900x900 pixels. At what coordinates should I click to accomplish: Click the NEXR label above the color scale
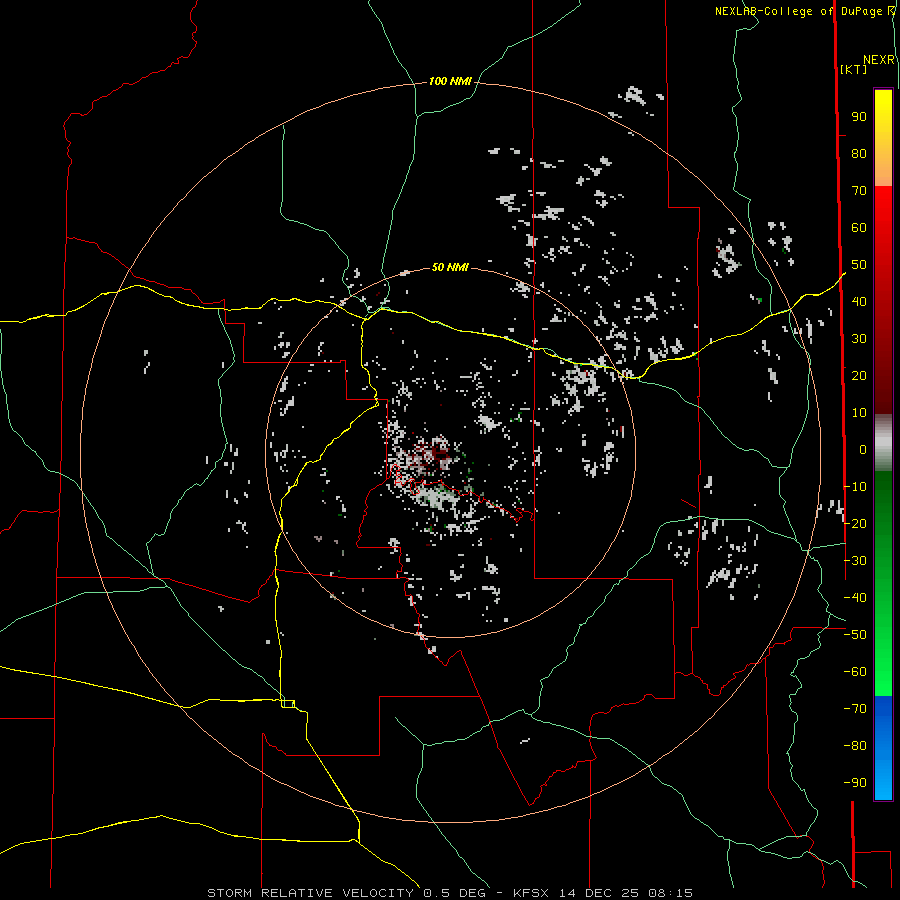click(x=879, y=60)
